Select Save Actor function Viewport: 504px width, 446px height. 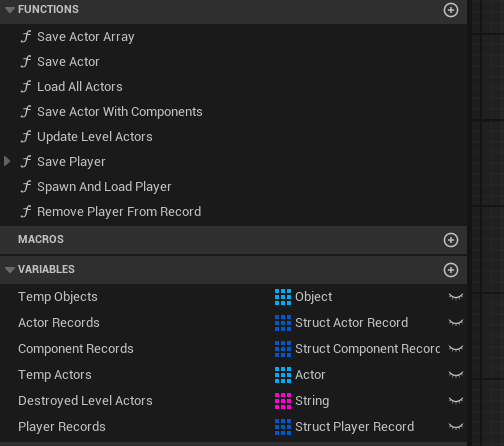click(68, 62)
